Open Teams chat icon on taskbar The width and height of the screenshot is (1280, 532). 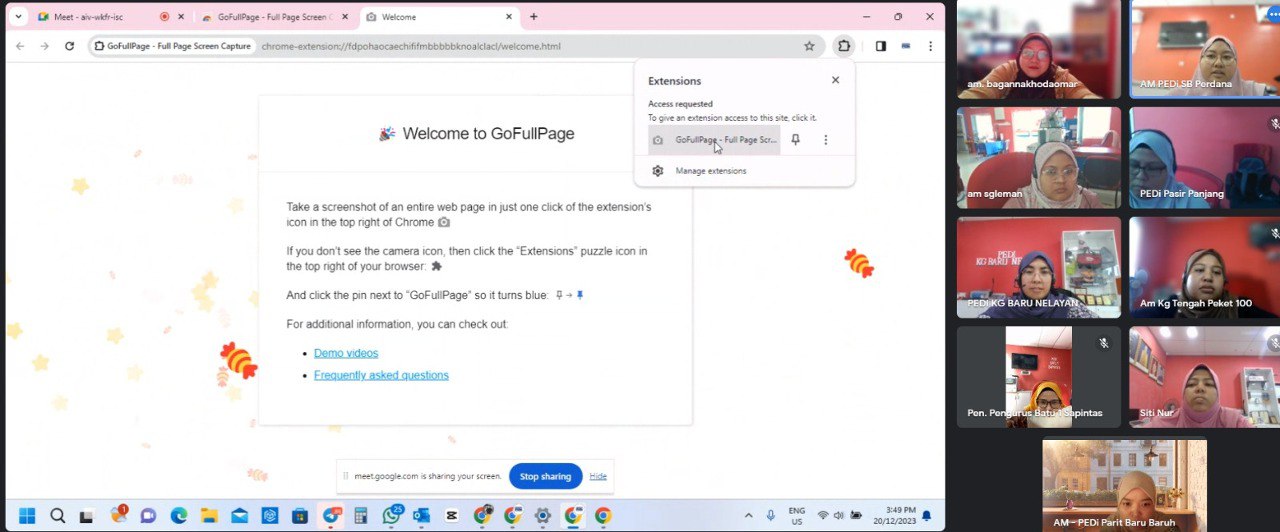click(148, 516)
